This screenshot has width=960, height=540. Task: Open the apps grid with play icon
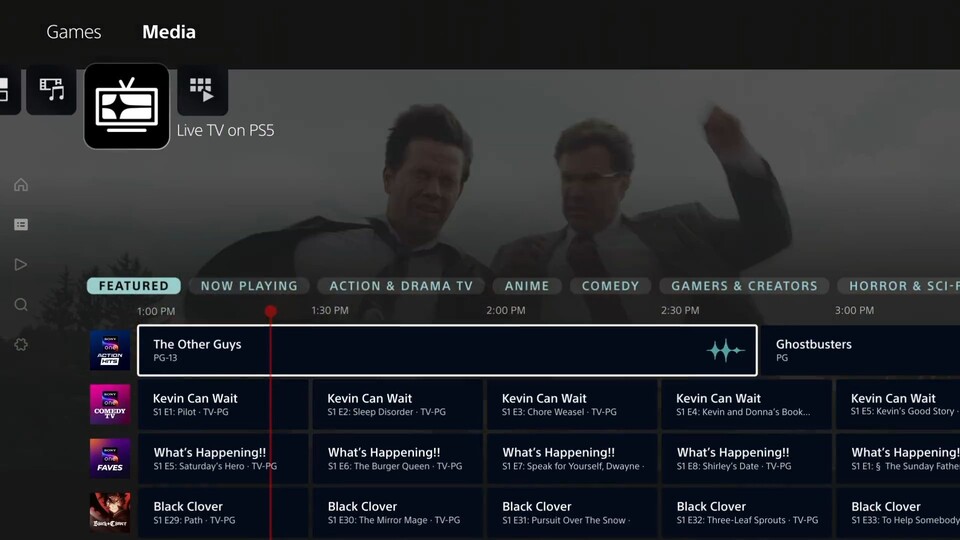[203, 91]
